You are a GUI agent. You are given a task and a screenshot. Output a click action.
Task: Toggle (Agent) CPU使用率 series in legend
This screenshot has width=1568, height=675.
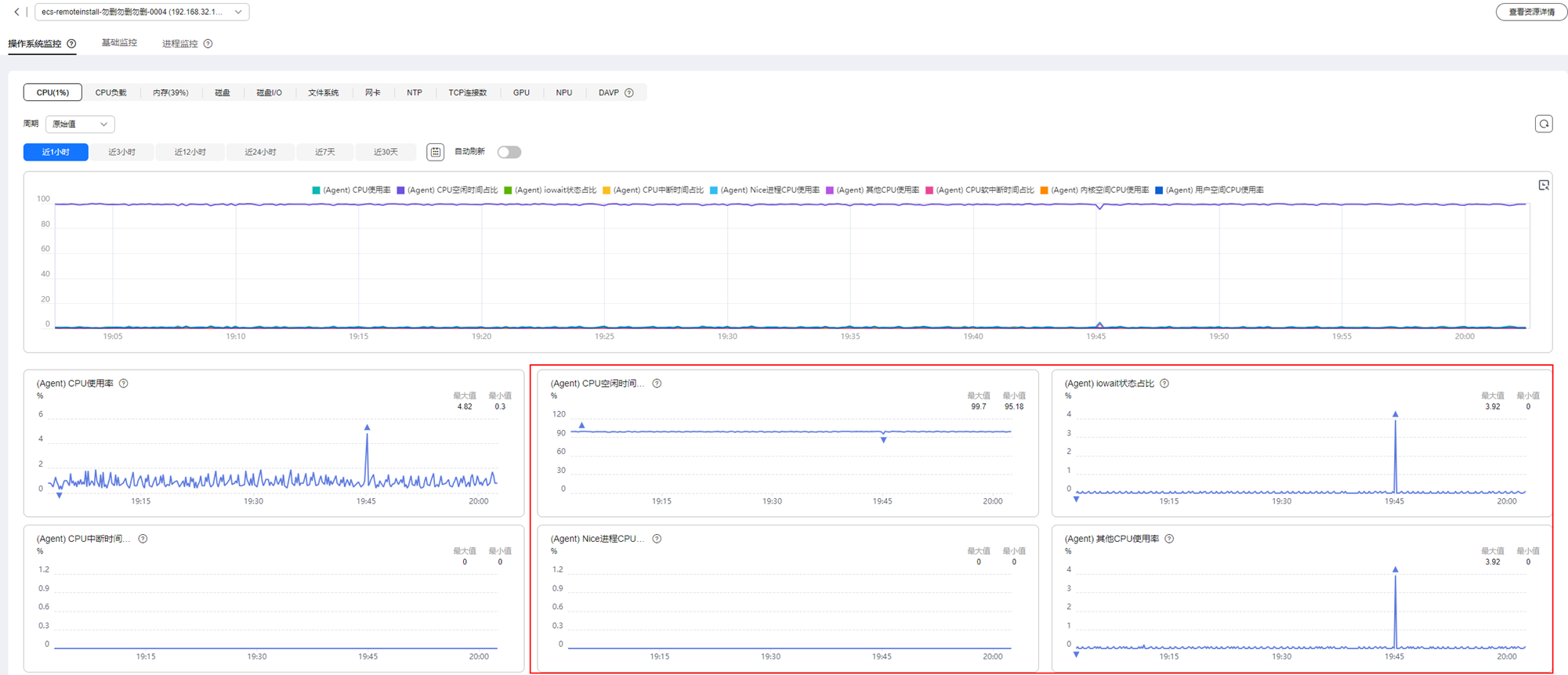352,190
